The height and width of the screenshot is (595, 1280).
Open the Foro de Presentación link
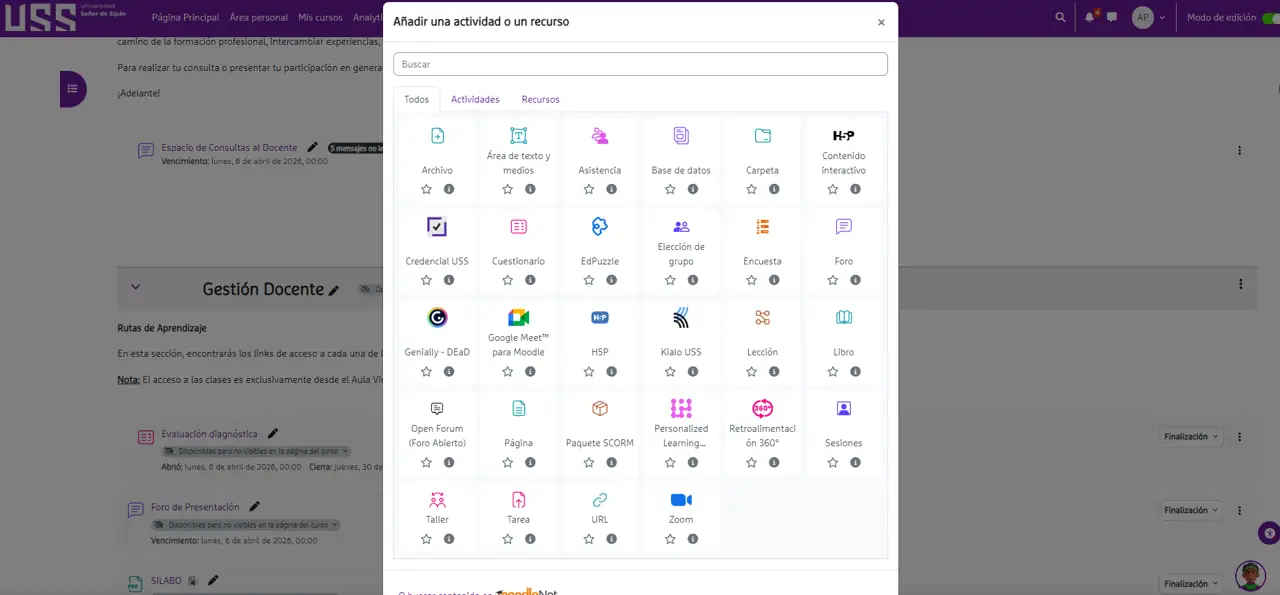tap(195, 507)
